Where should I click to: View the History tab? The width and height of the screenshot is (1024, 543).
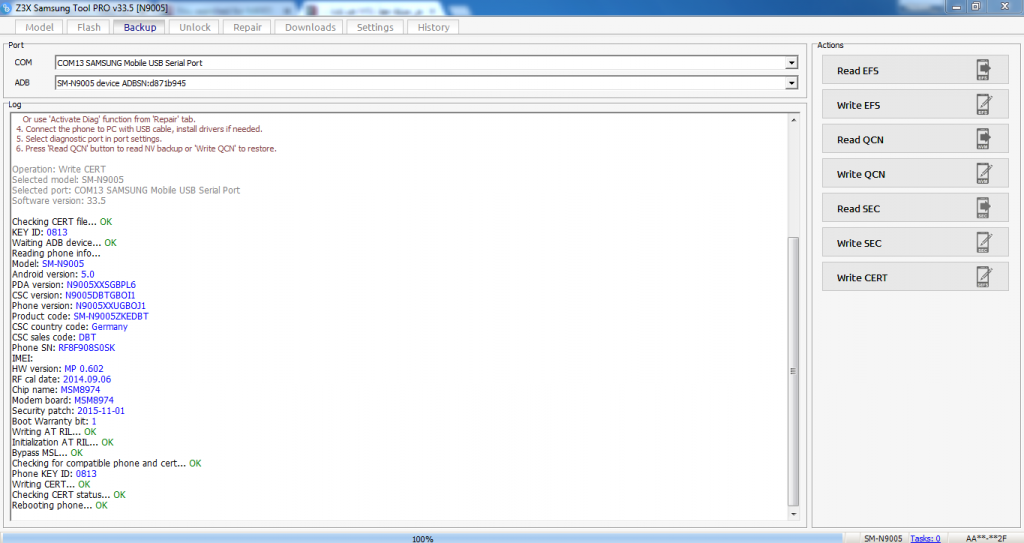434,27
